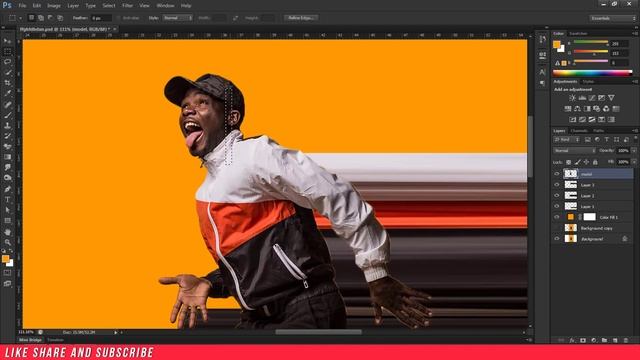Click the Feather input field
This screenshot has width=640, height=360.
pos(101,18)
